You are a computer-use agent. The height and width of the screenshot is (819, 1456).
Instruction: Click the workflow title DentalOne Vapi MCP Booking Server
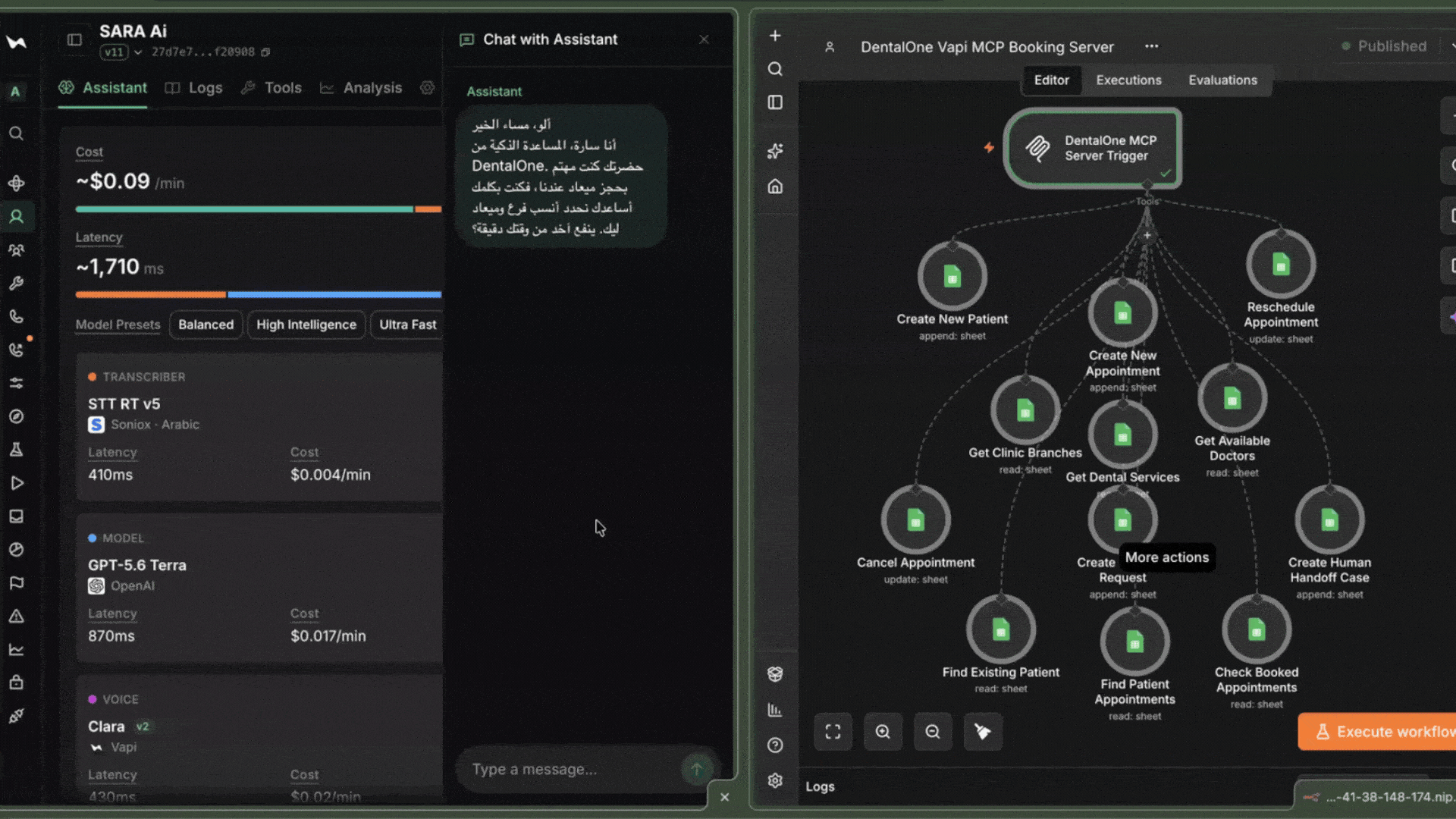click(987, 47)
